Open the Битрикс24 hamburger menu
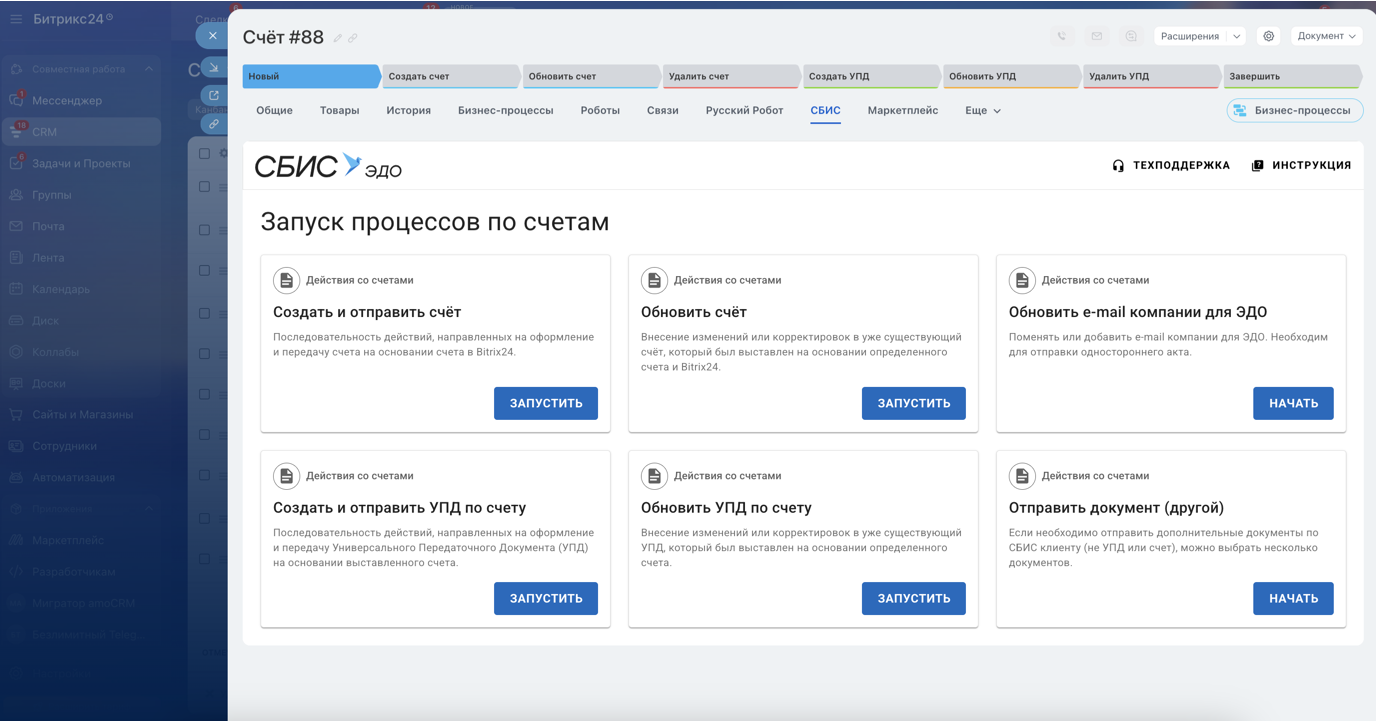The image size is (1376, 721). [x=16, y=19]
